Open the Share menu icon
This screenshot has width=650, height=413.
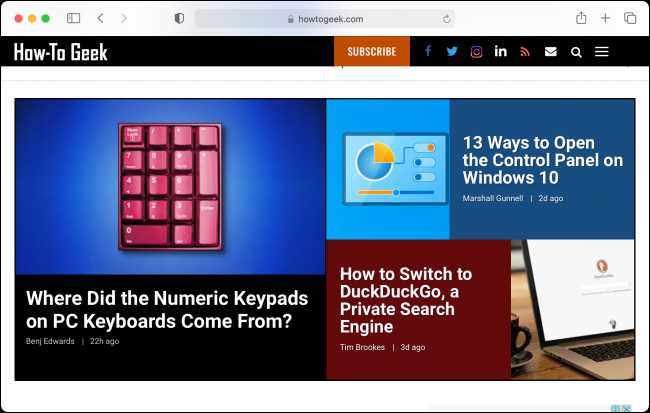tap(581, 18)
